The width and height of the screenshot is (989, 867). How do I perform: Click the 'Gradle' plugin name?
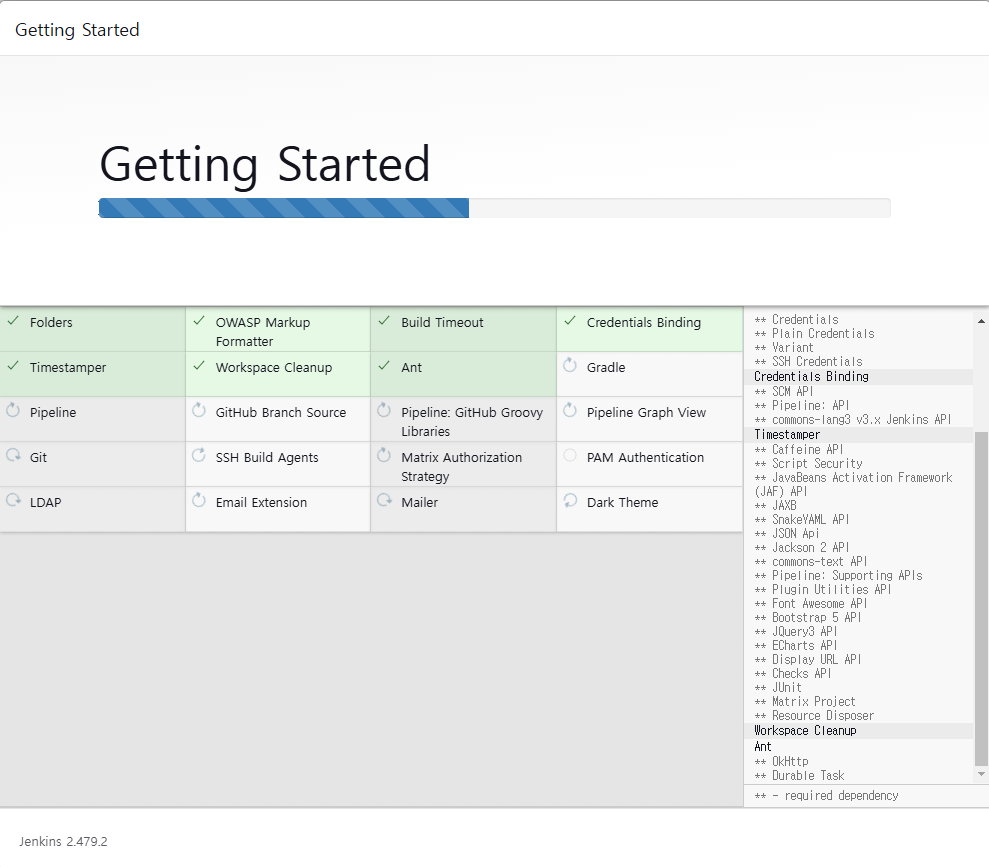click(606, 368)
